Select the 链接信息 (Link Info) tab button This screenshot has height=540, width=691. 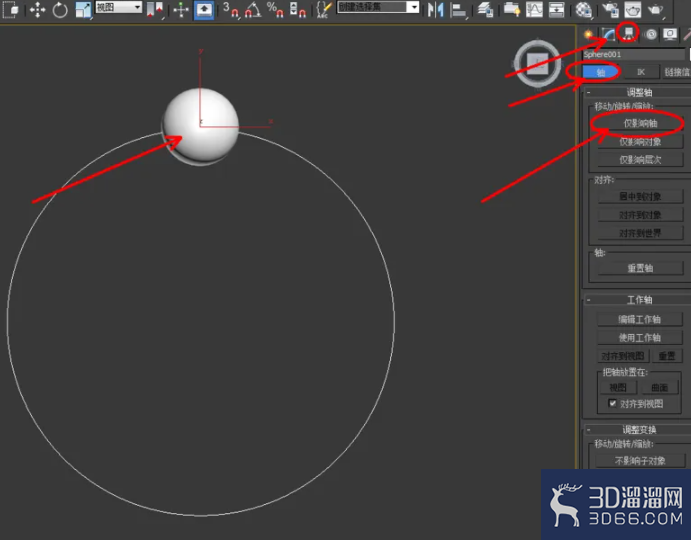pos(676,72)
